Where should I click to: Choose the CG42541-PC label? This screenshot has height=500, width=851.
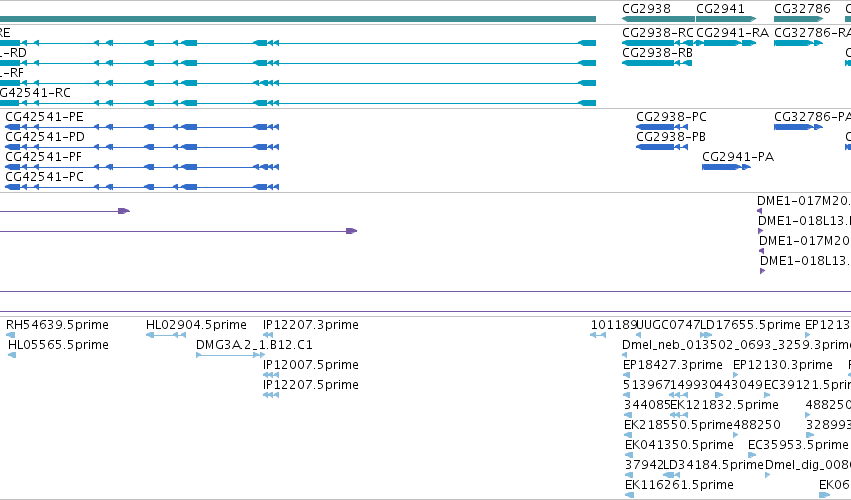[x=45, y=177]
